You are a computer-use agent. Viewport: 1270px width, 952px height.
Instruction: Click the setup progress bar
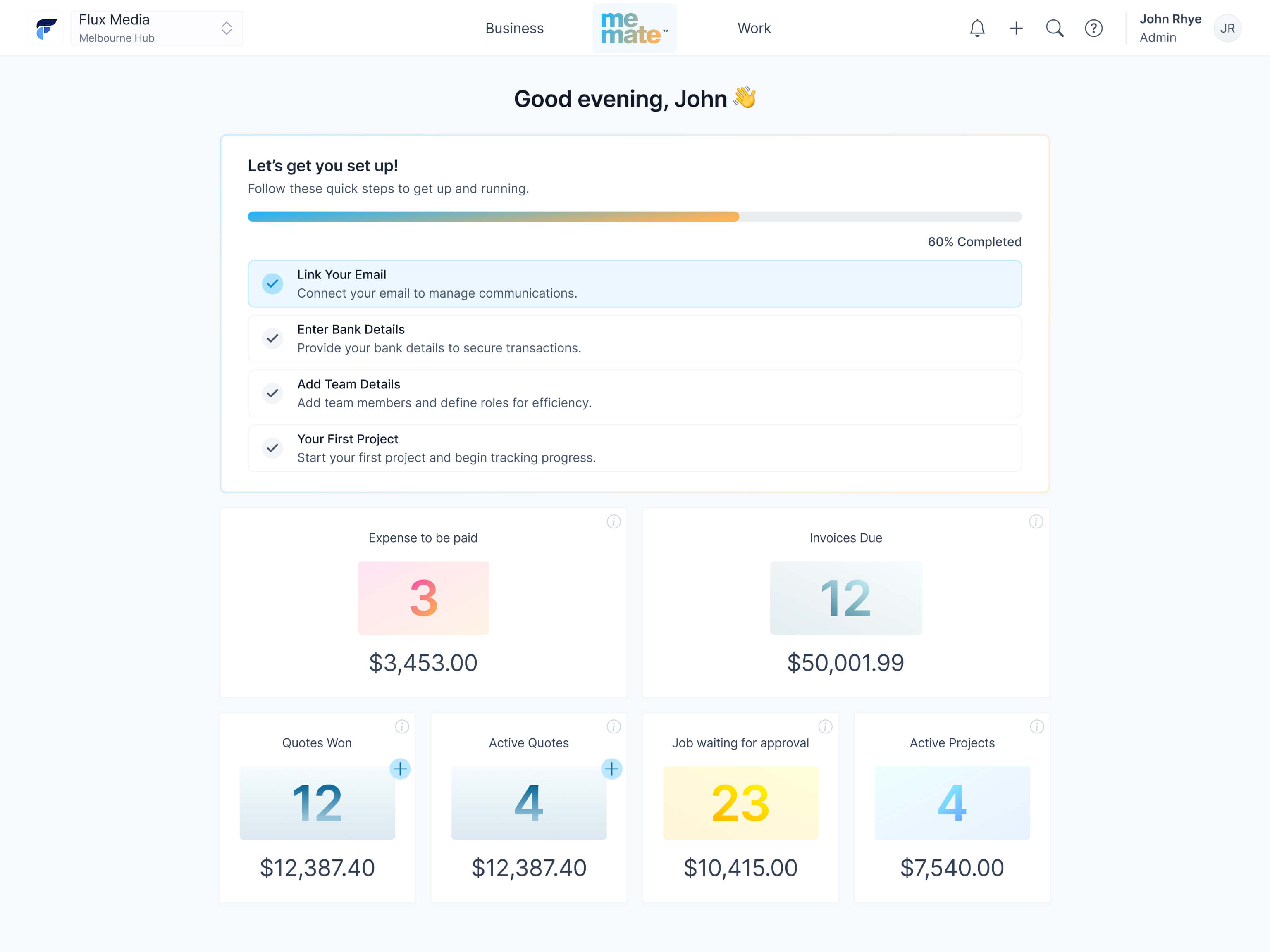[635, 217]
